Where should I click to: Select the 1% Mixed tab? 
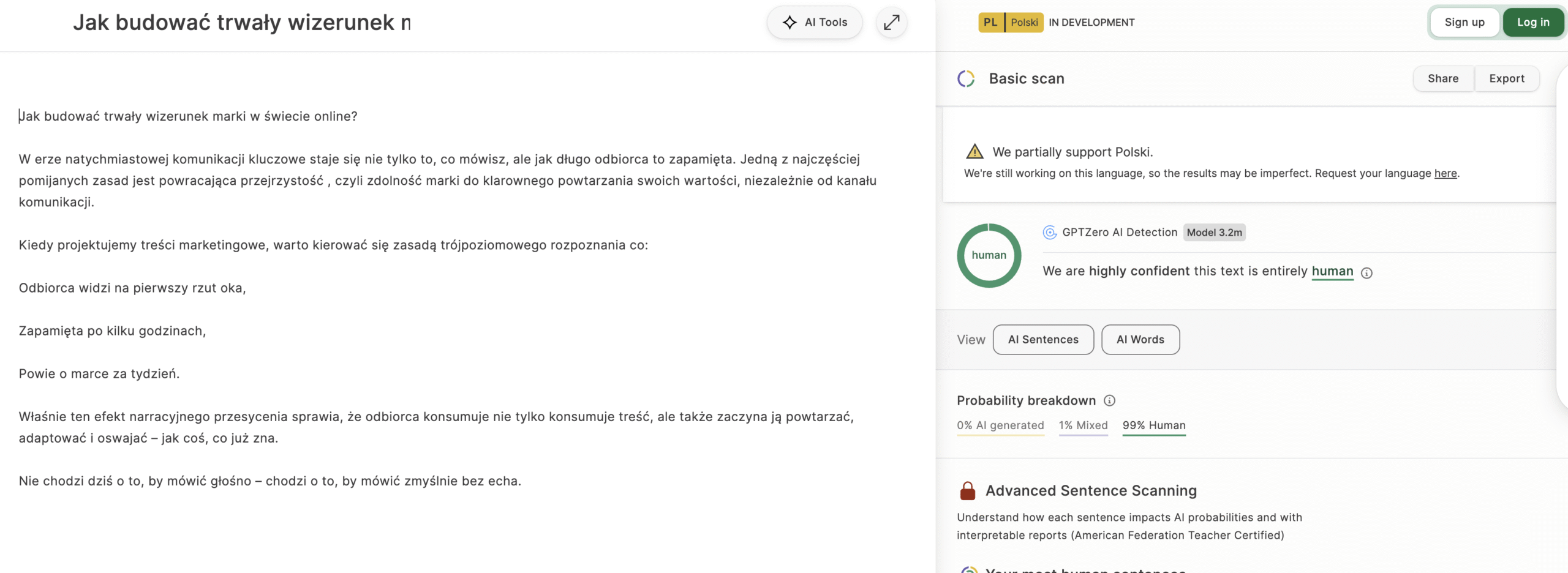pyautogui.click(x=1083, y=425)
